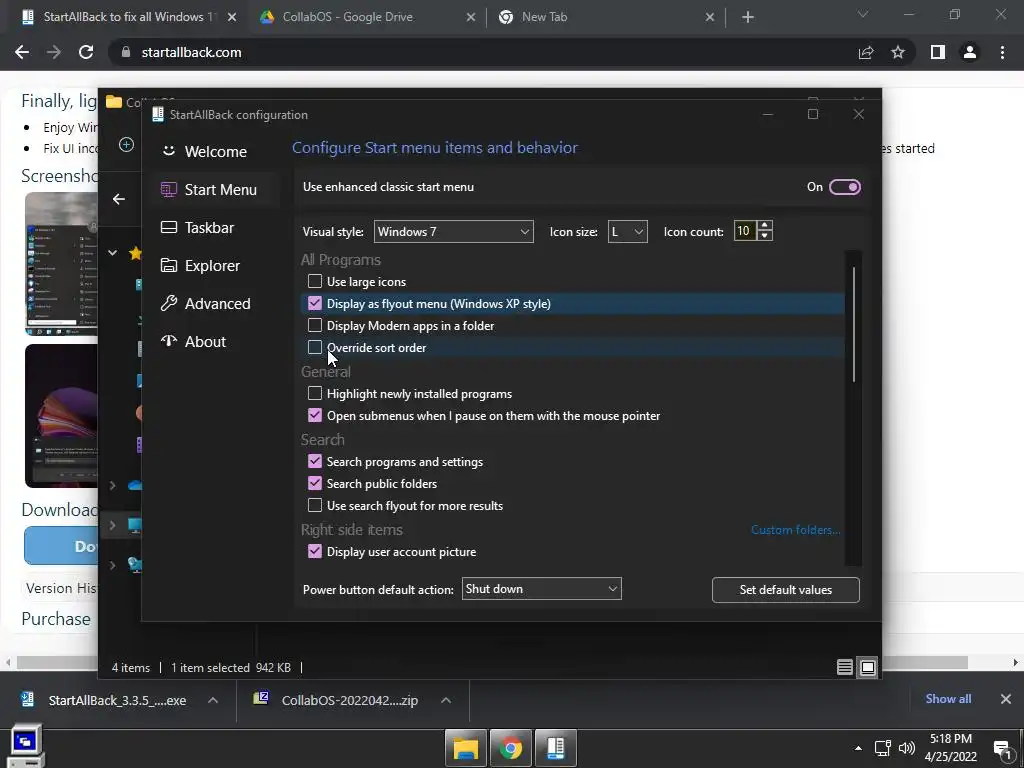This screenshot has height=768, width=1024.
Task: Open the About section
Action: (x=193, y=342)
